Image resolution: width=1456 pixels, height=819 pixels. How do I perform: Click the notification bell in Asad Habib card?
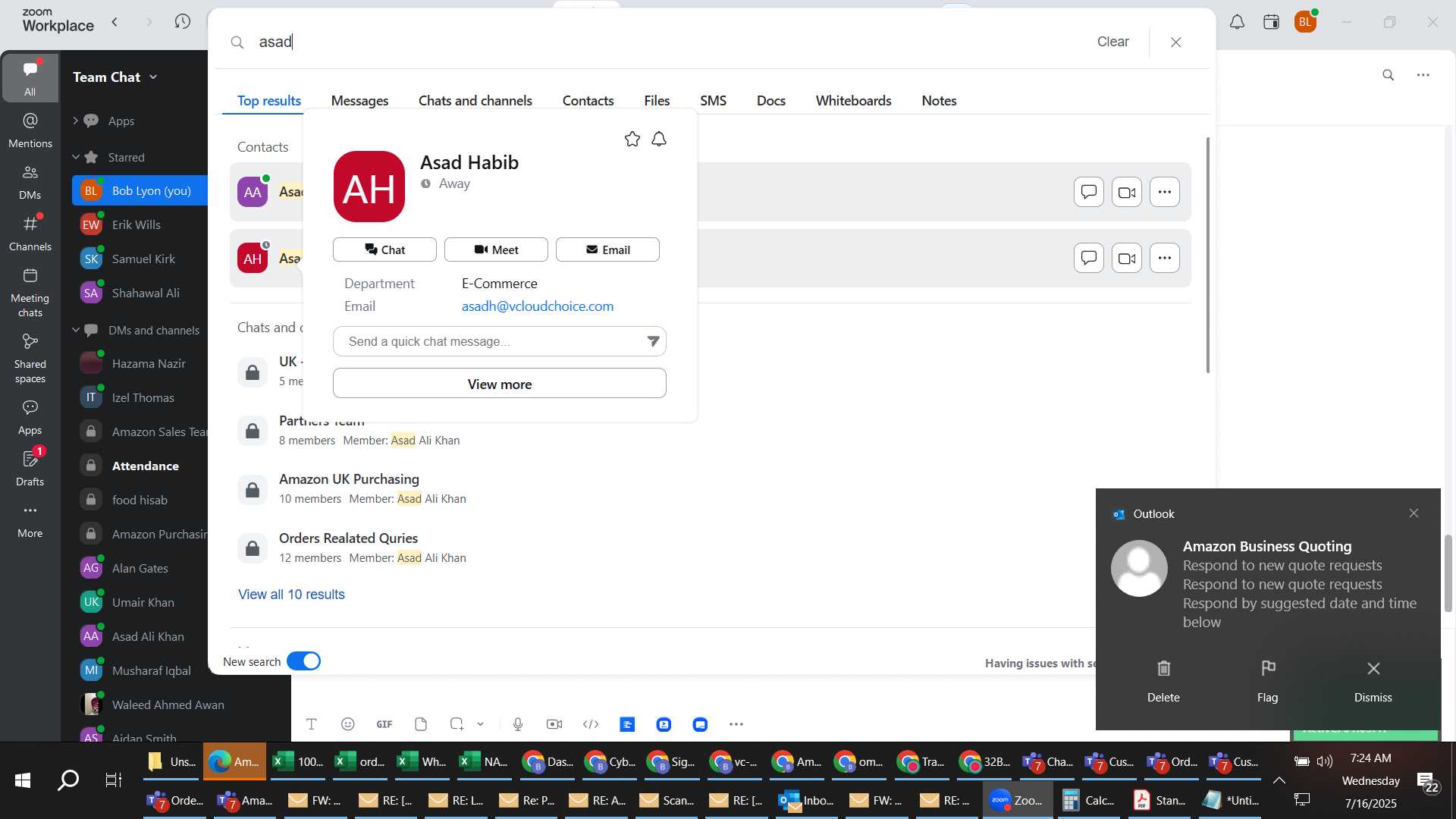pyautogui.click(x=659, y=139)
